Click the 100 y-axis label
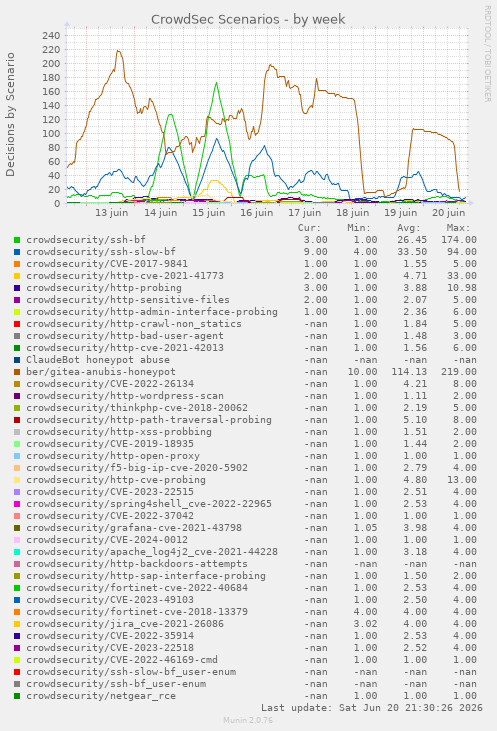 click(x=51, y=134)
